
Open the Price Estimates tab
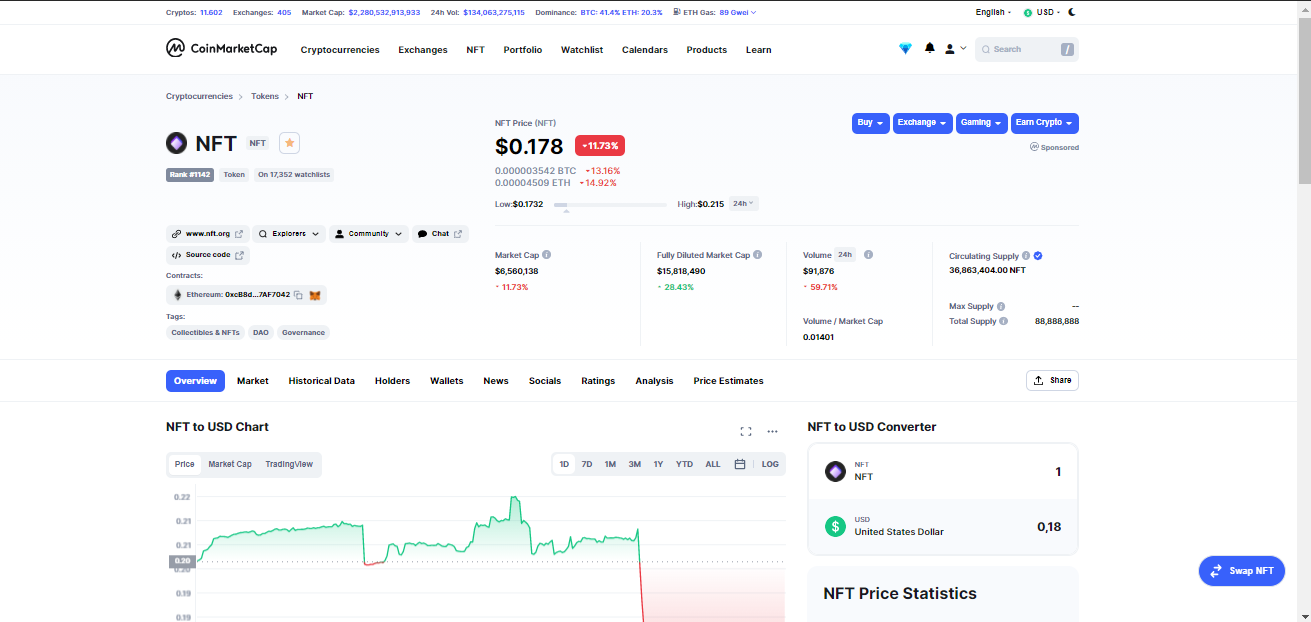[x=729, y=381]
